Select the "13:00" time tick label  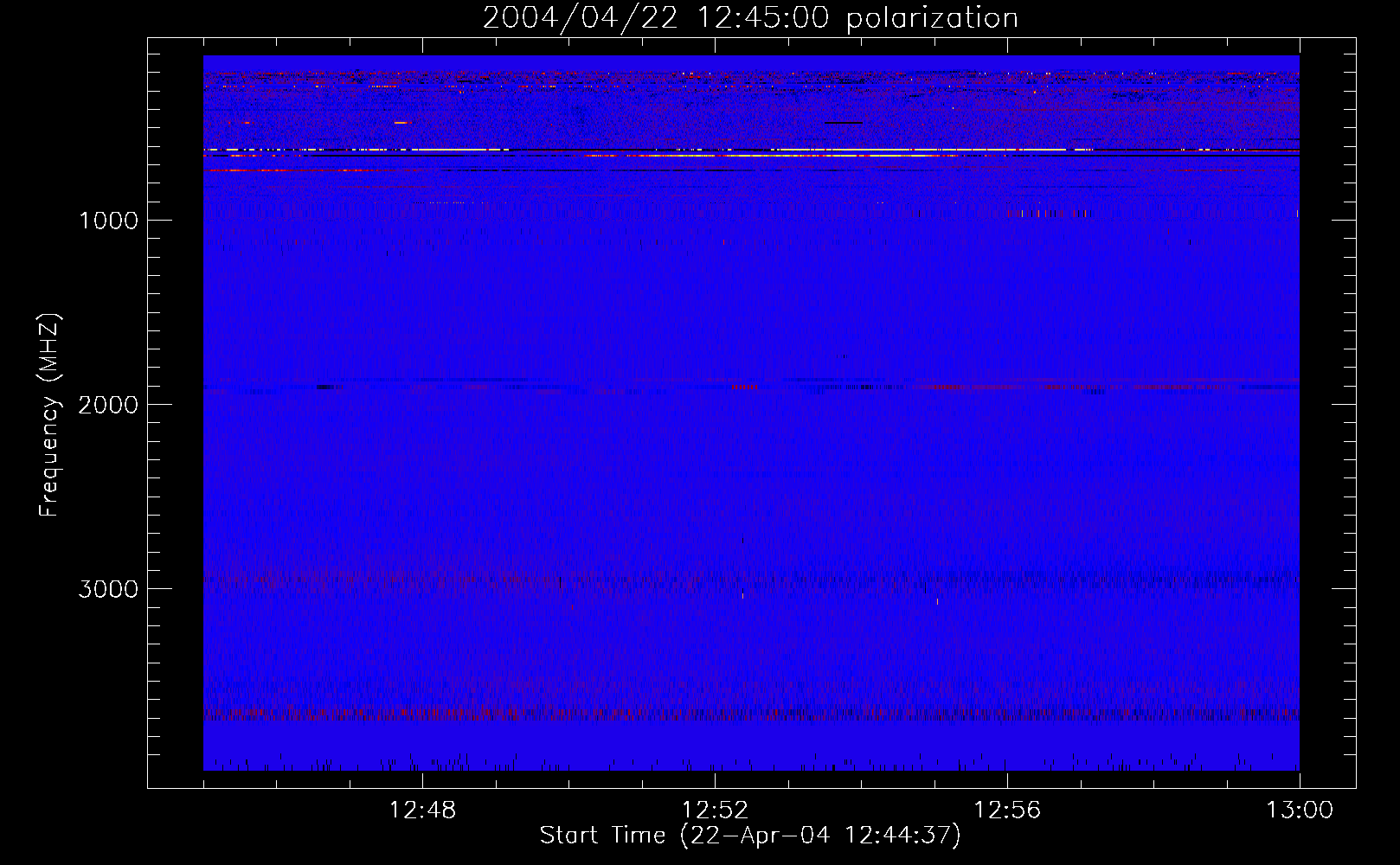1300,811
